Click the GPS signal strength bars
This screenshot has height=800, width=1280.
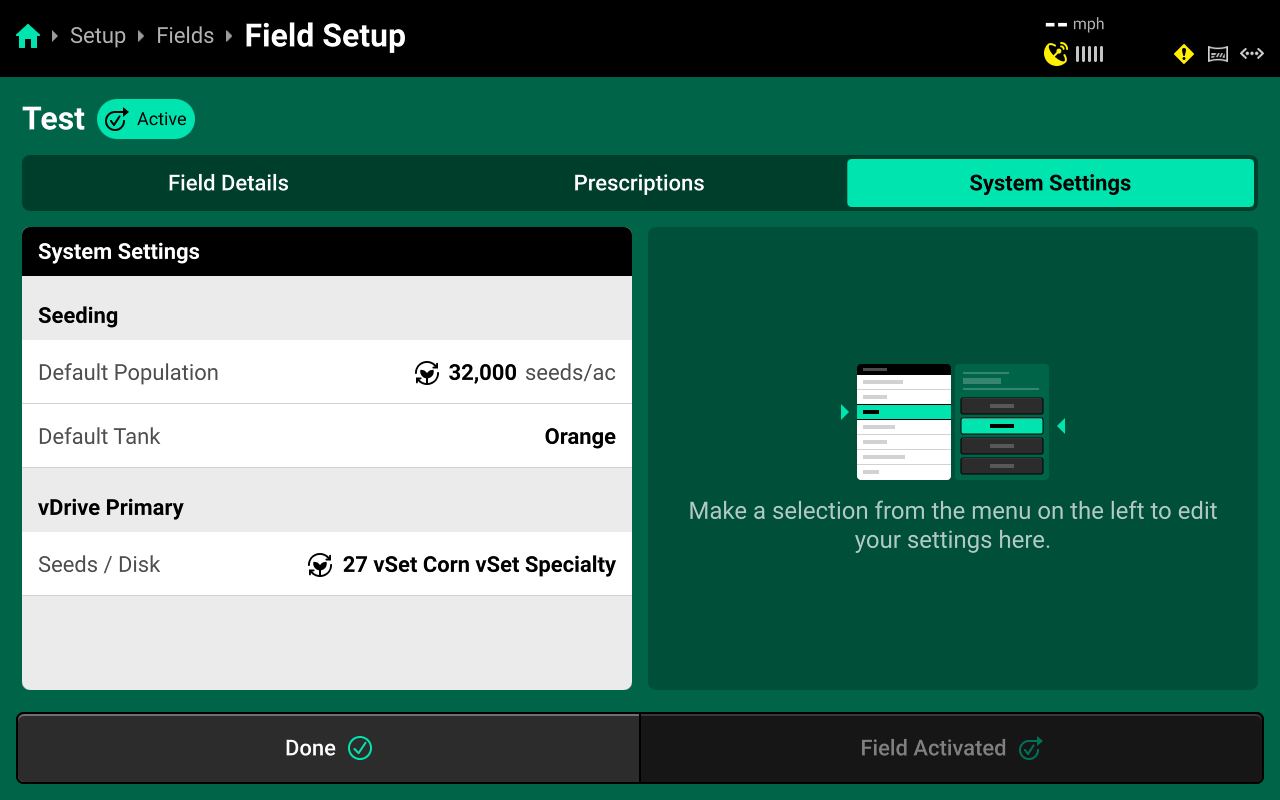[x=1090, y=54]
